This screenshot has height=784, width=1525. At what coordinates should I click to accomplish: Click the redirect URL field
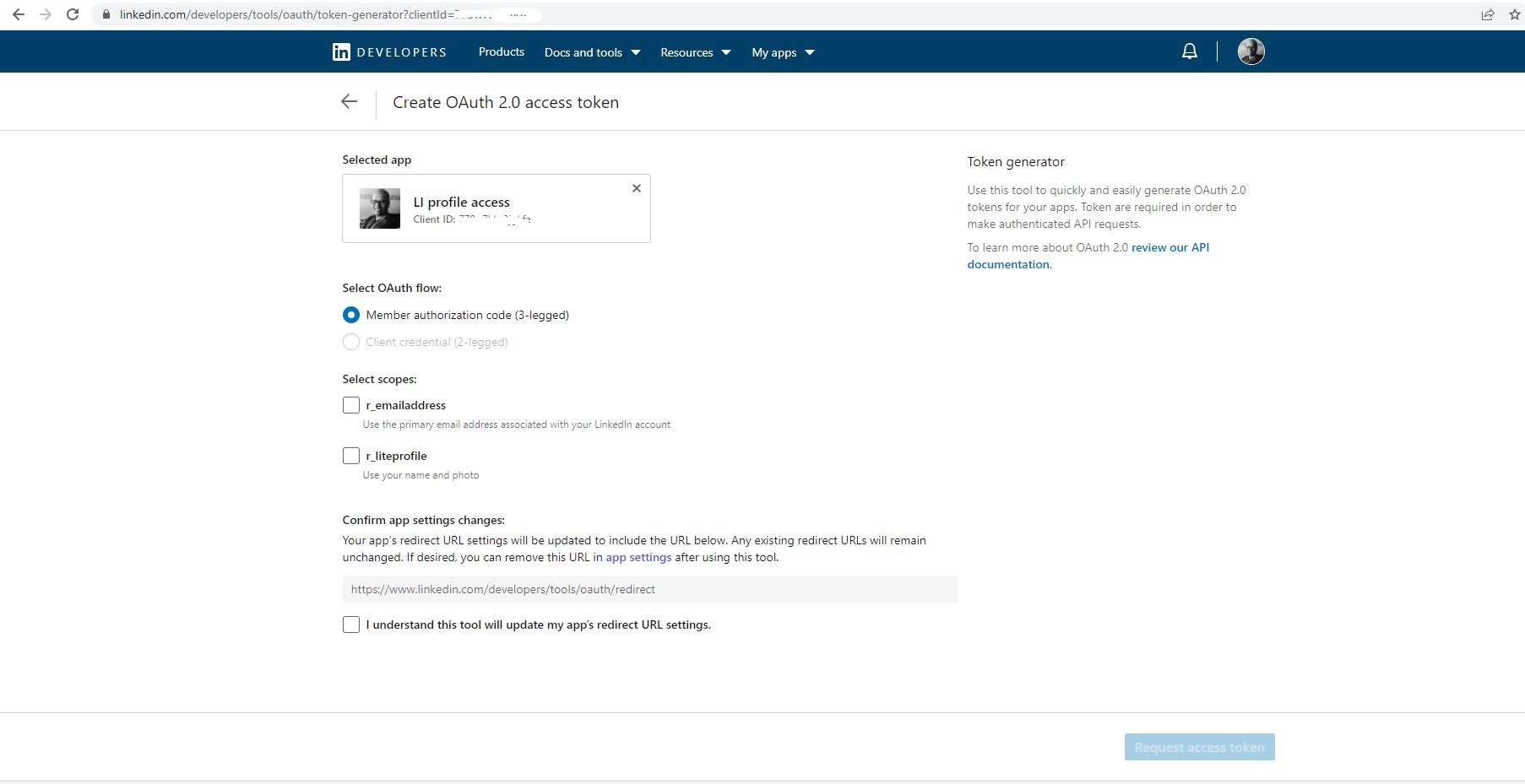point(649,589)
